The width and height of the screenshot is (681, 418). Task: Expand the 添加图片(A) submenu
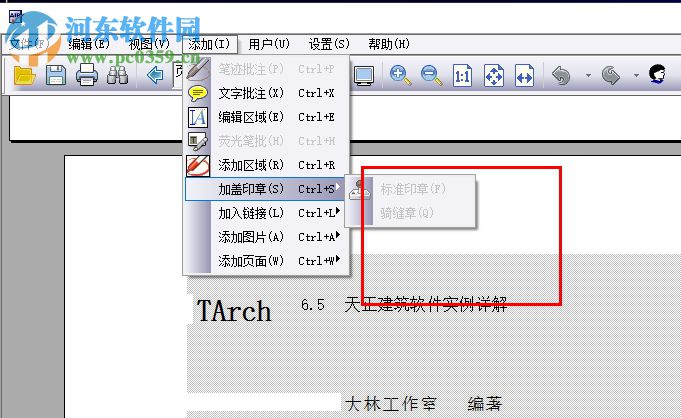tap(267, 237)
